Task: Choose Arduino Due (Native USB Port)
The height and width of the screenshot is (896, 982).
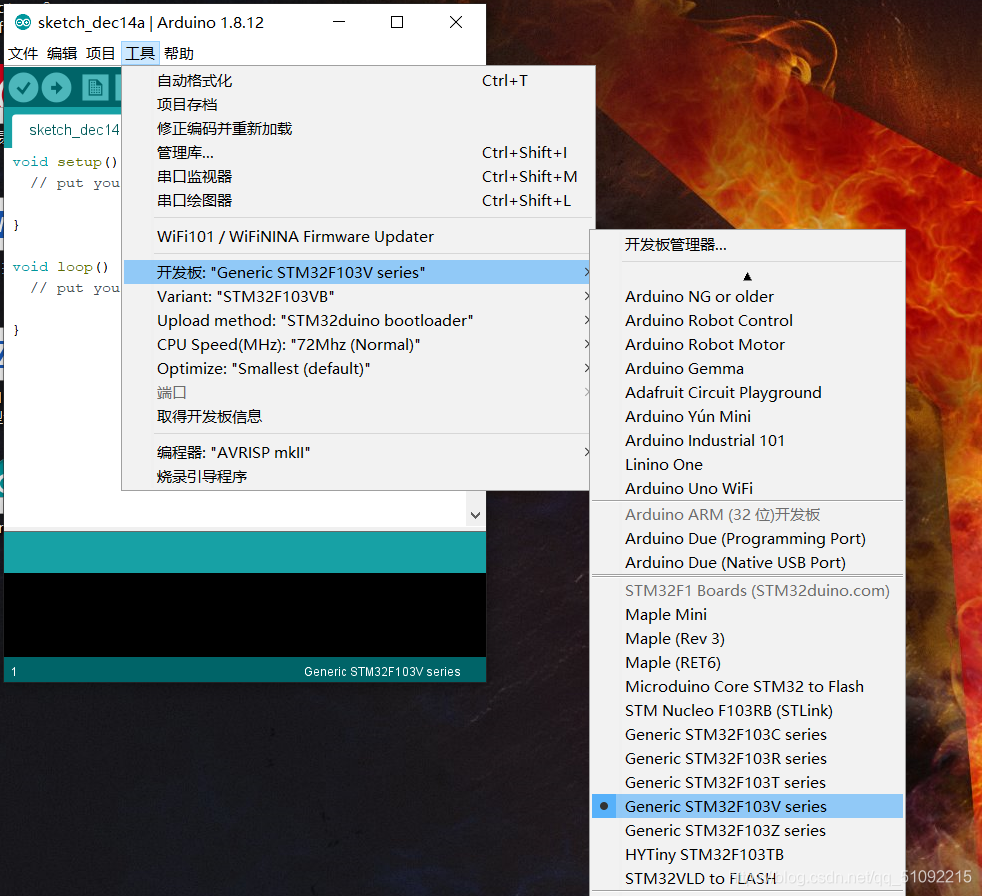Action: pos(747,562)
